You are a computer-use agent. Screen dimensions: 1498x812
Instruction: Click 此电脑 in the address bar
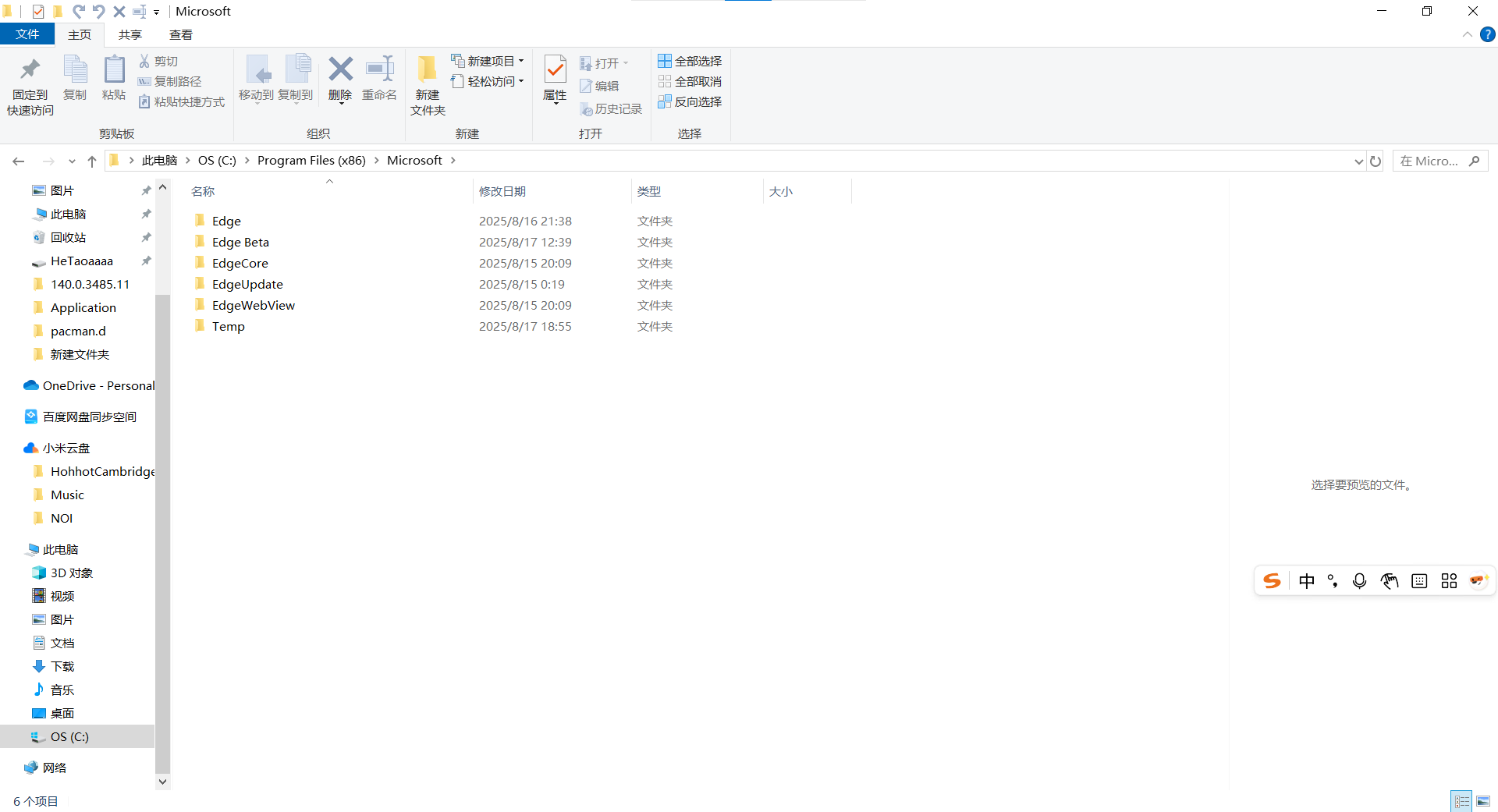pos(160,161)
